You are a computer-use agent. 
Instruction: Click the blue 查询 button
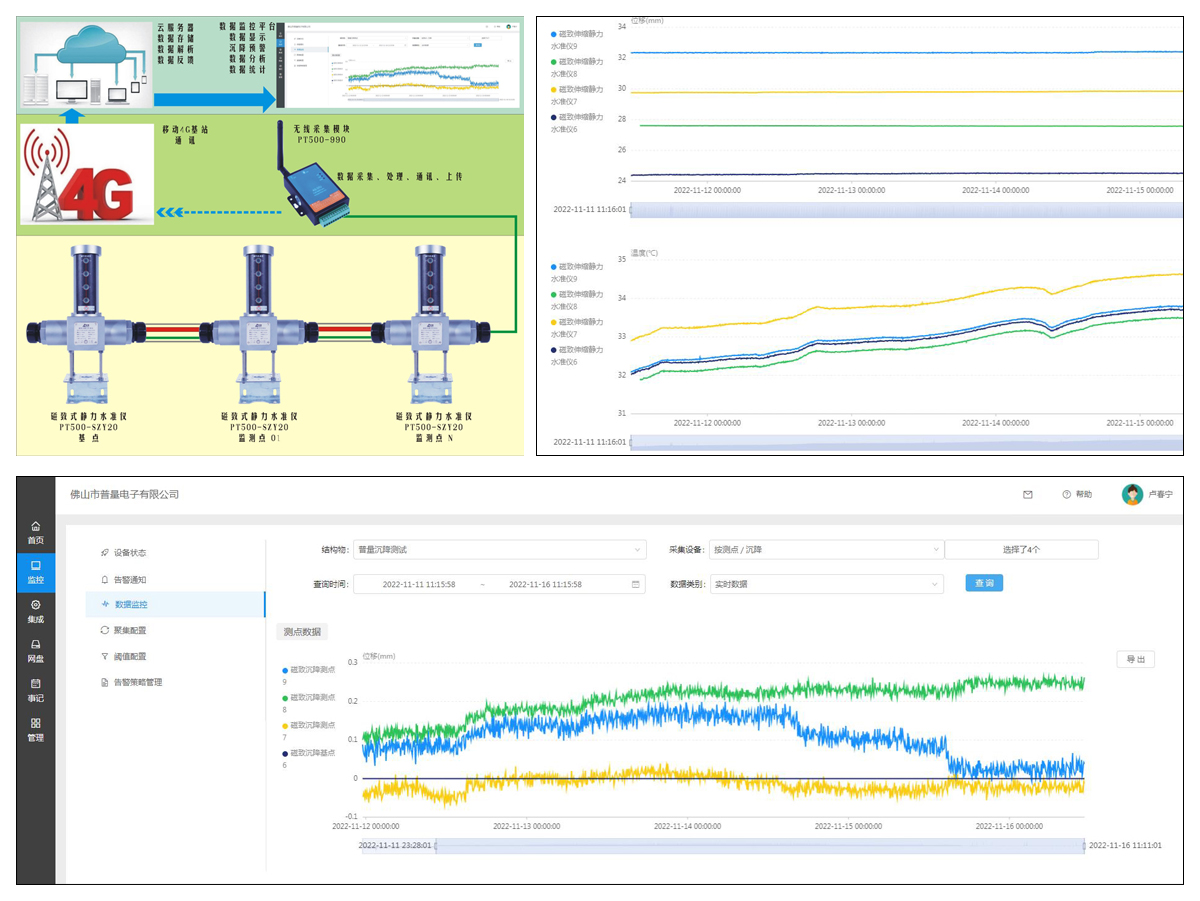point(983,583)
